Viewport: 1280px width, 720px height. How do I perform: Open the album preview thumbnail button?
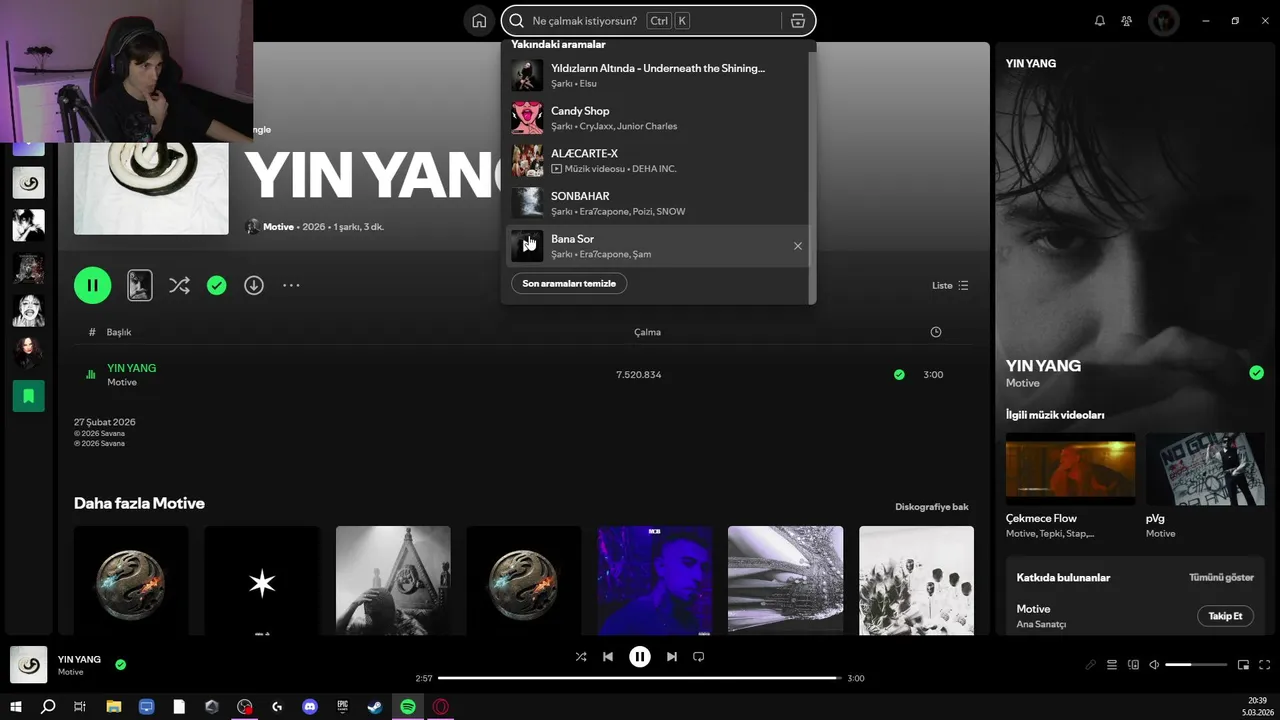140,285
